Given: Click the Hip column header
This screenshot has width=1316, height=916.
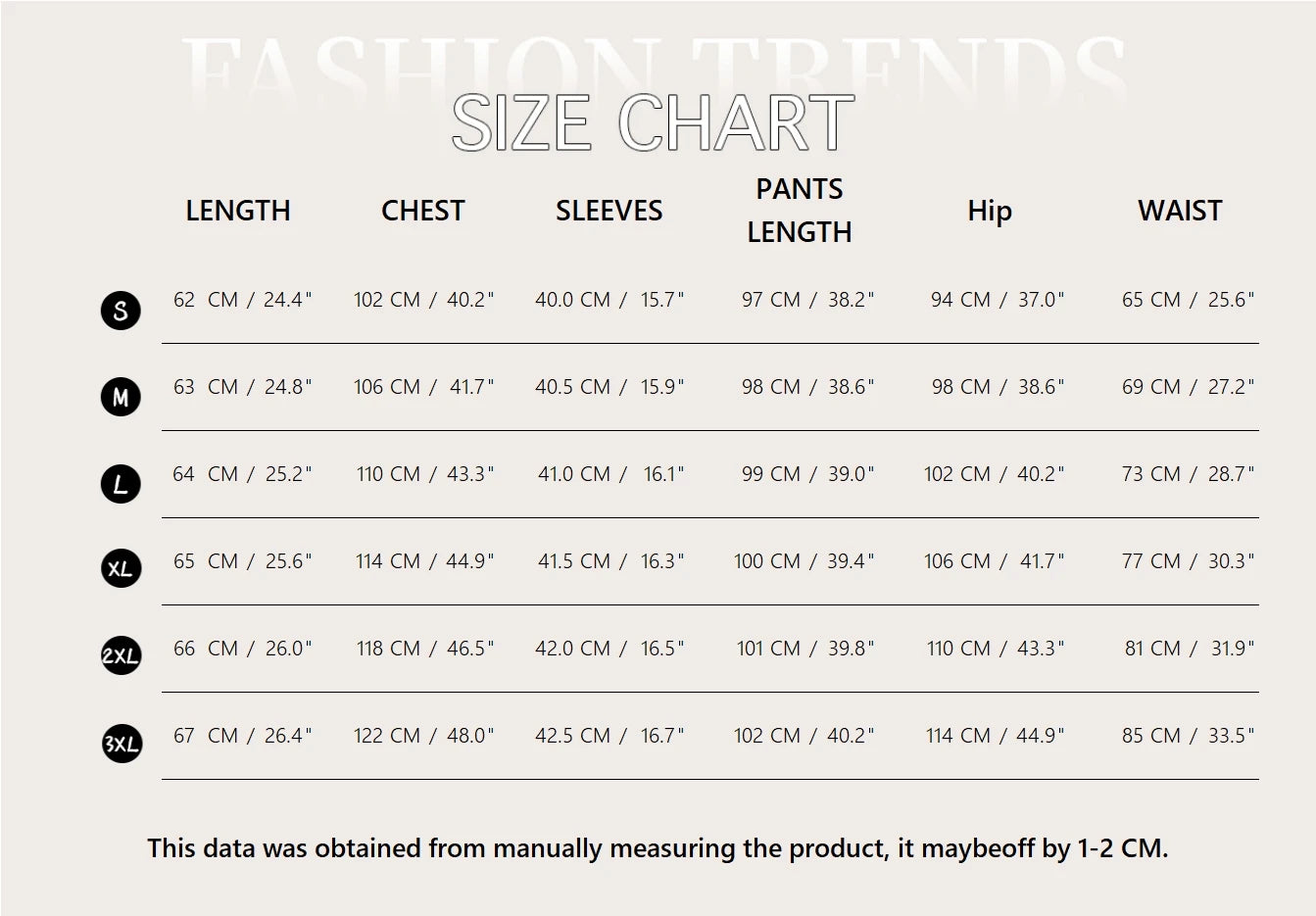Looking at the screenshot, I should click(x=989, y=211).
